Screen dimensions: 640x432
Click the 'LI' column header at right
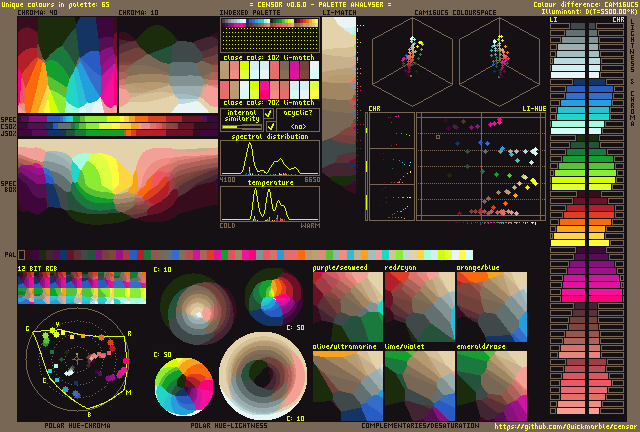coord(553,20)
